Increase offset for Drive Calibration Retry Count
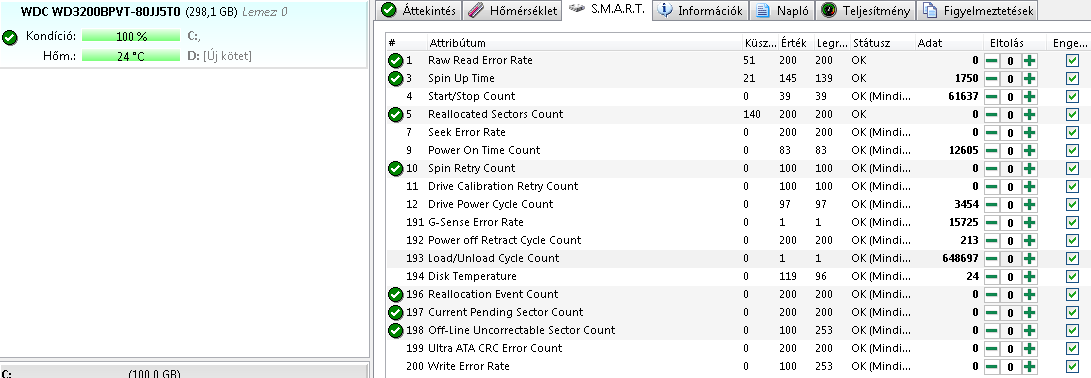This screenshot has width=1091, height=378. point(1029,187)
